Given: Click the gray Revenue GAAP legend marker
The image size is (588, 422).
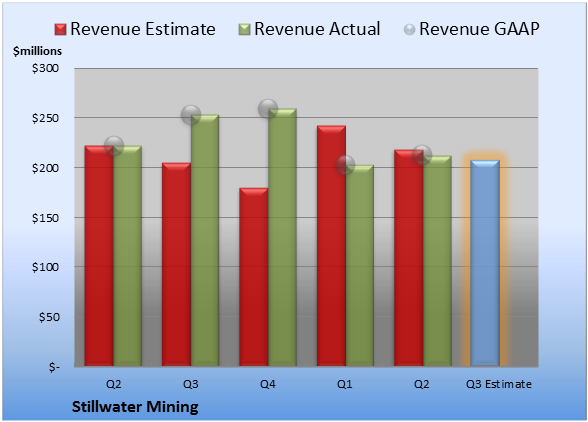Looking at the screenshot, I should [x=410, y=30].
